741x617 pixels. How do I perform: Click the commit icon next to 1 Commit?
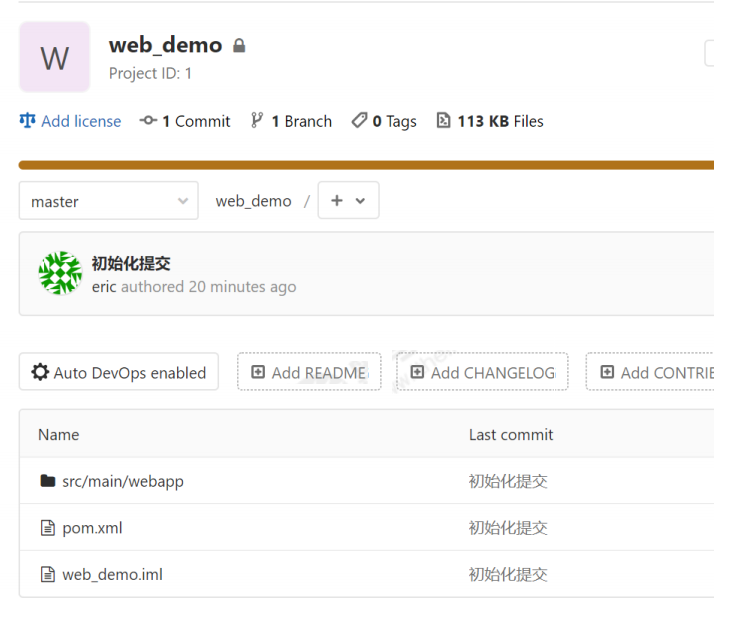pos(148,120)
